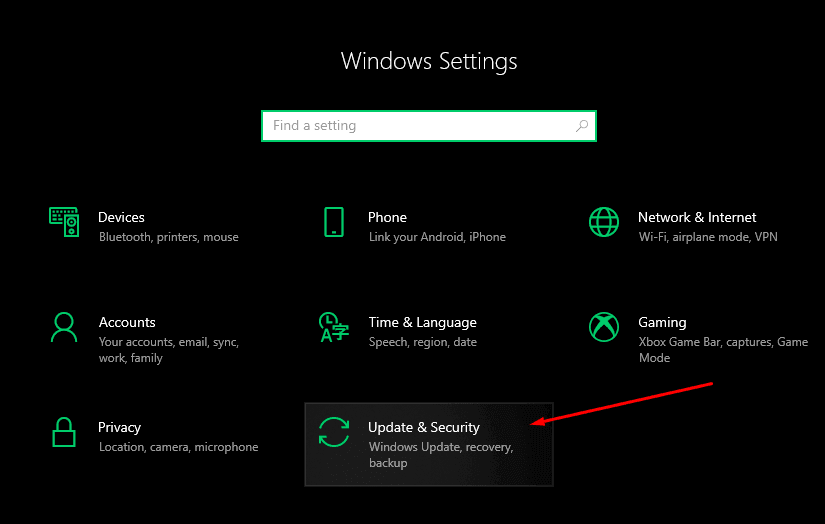
Task: Go to Time & Language heading
Action: coord(422,323)
